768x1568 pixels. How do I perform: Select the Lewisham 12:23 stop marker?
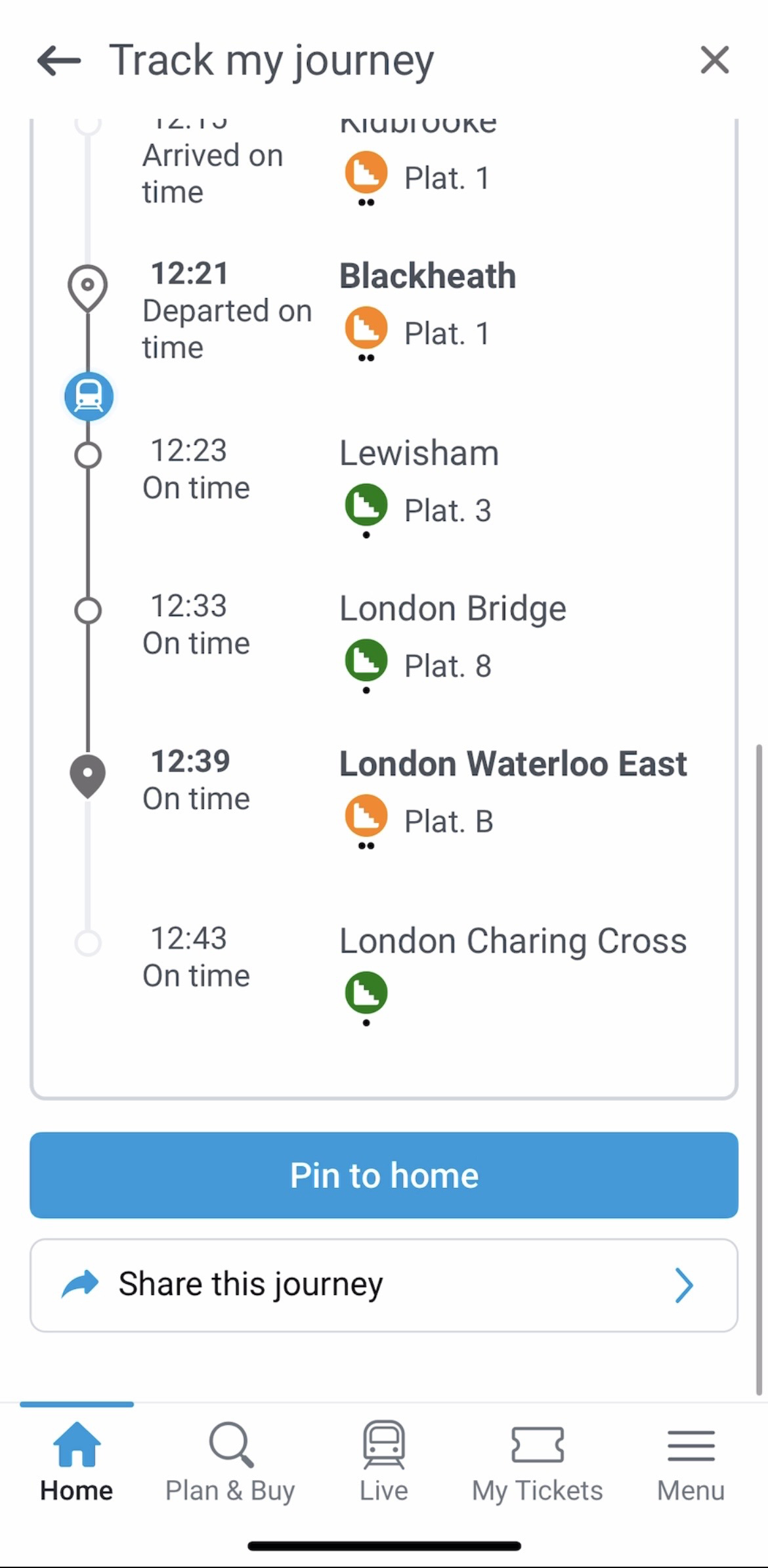(x=88, y=455)
